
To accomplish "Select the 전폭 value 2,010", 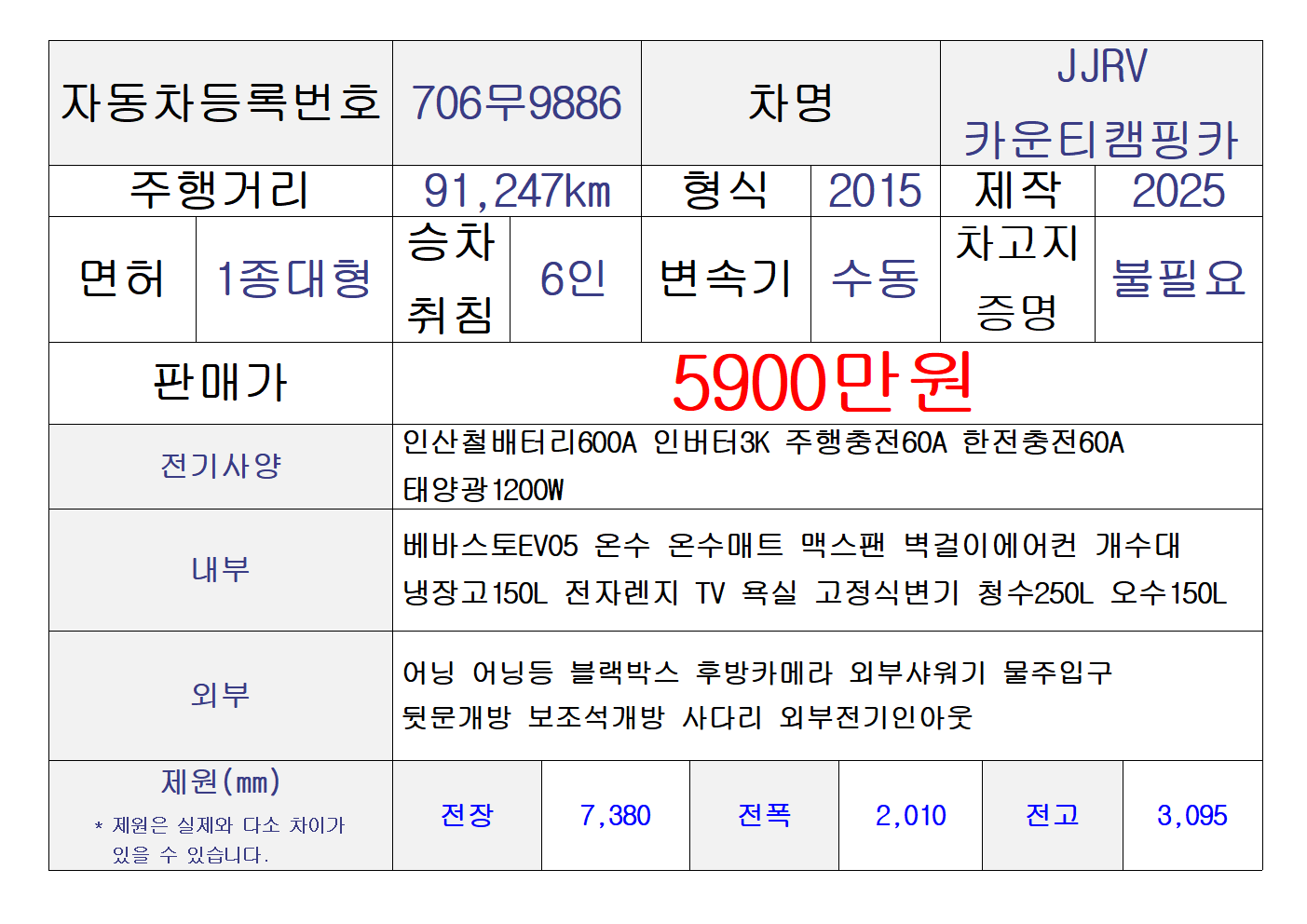I will [910, 816].
